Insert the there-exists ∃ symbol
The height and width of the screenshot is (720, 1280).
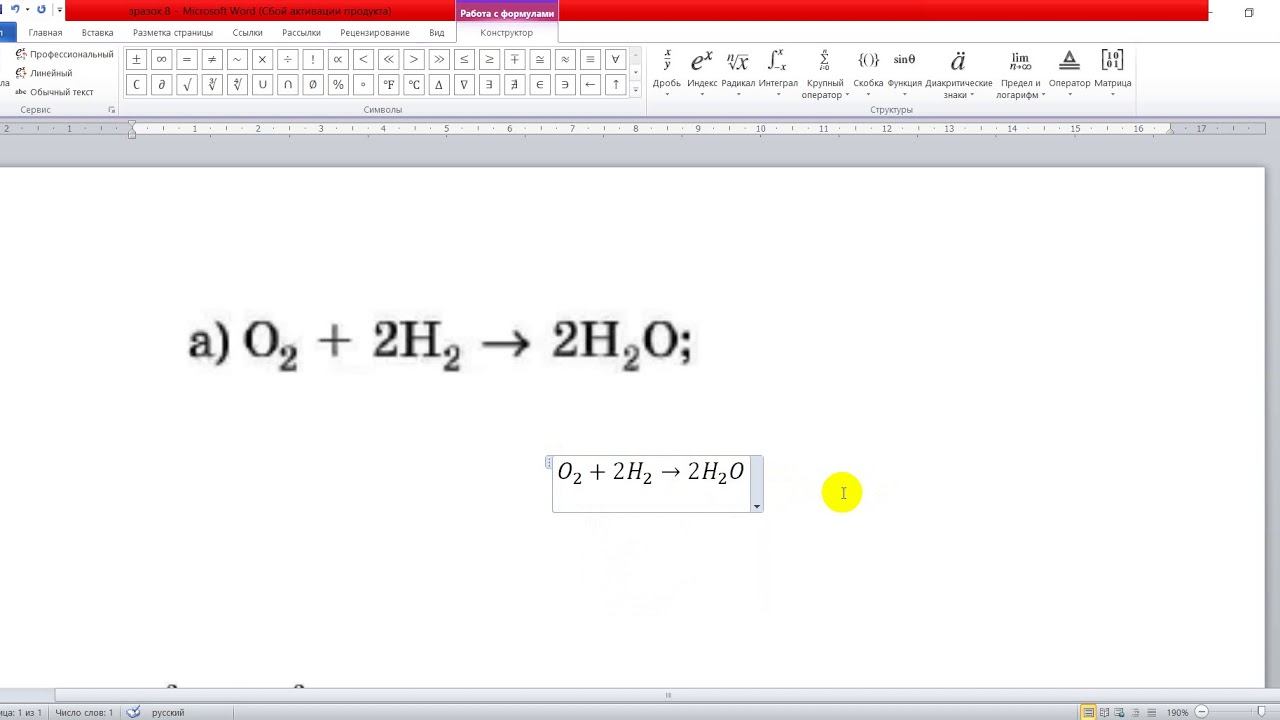489,85
